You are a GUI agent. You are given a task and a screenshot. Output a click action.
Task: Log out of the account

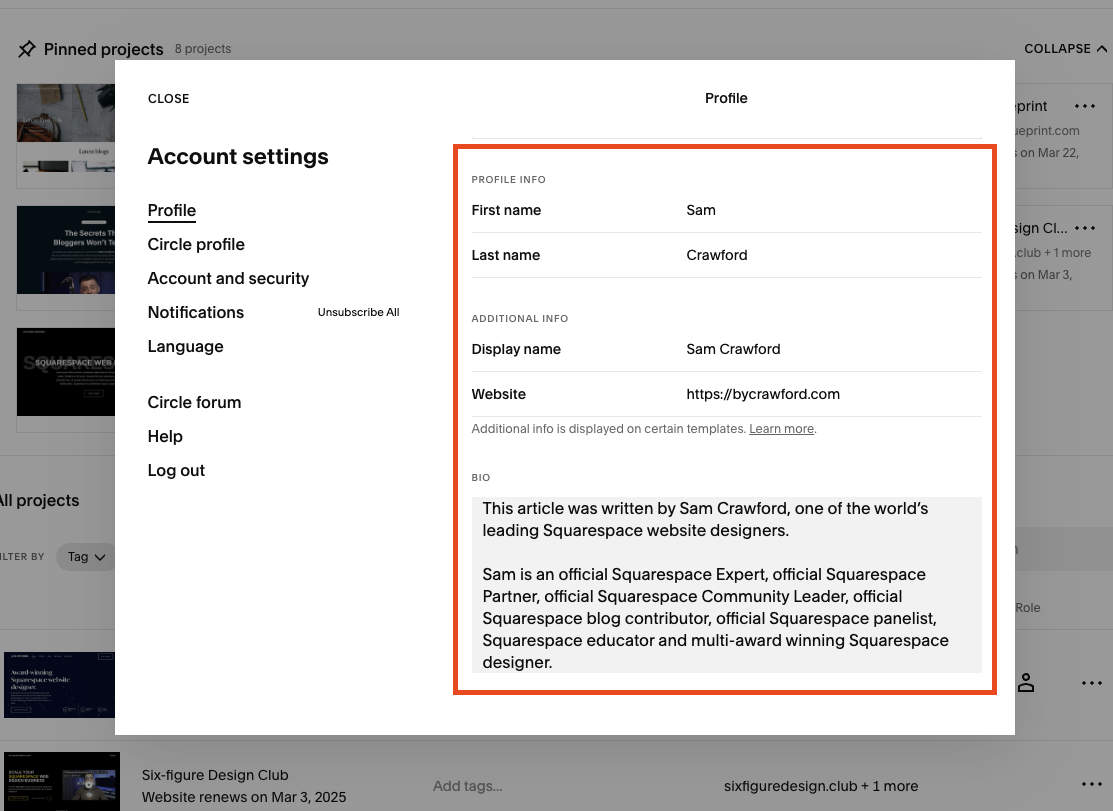pyautogui.click(x=176, y=470)
